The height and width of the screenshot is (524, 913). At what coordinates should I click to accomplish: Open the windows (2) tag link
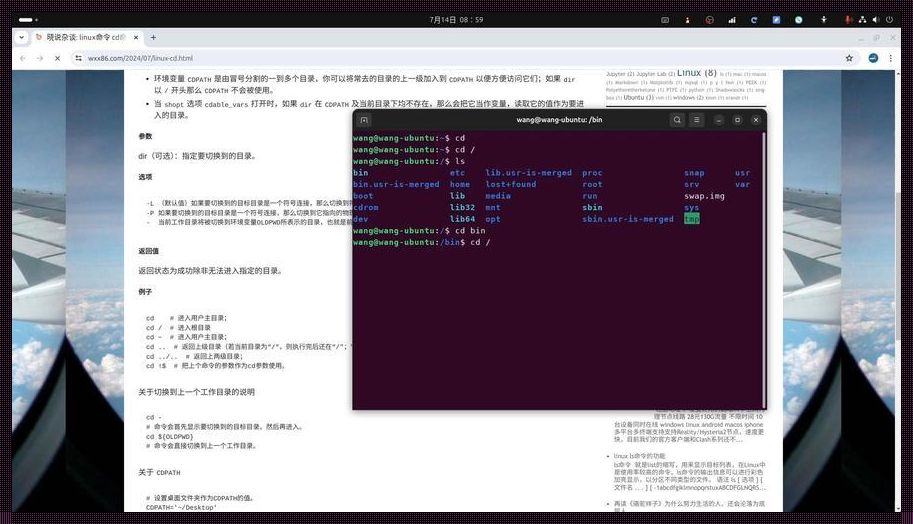pyautogui.click(x=689, y=97)
